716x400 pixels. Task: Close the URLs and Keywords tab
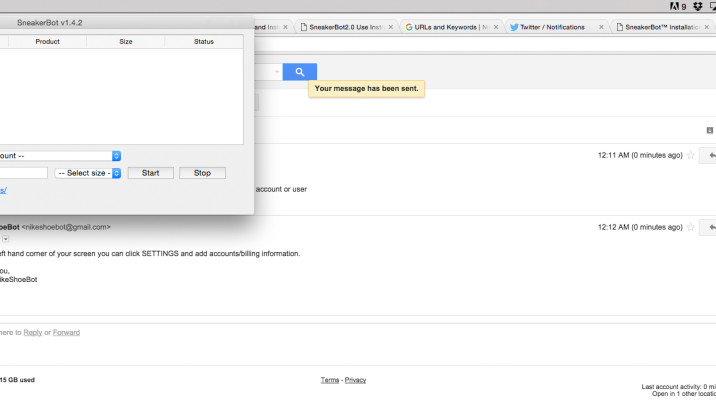coord(497,27)
